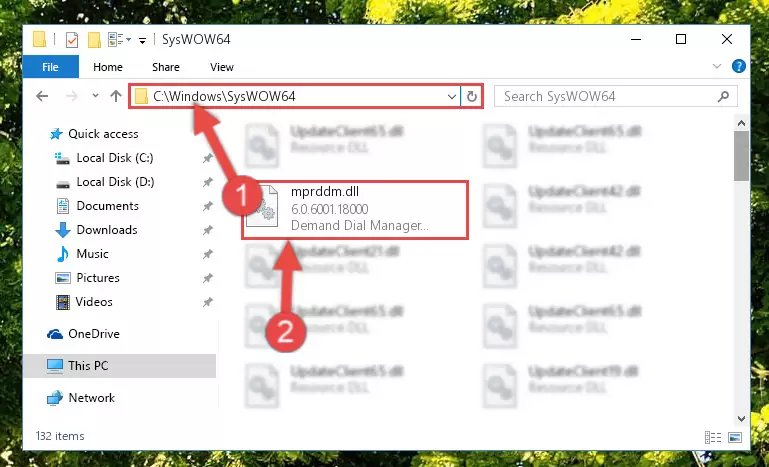Open Explorer Help
Image resolution: width=769 pixels, height=467 pixels.
pyautogui.click(x=739, y=66)
